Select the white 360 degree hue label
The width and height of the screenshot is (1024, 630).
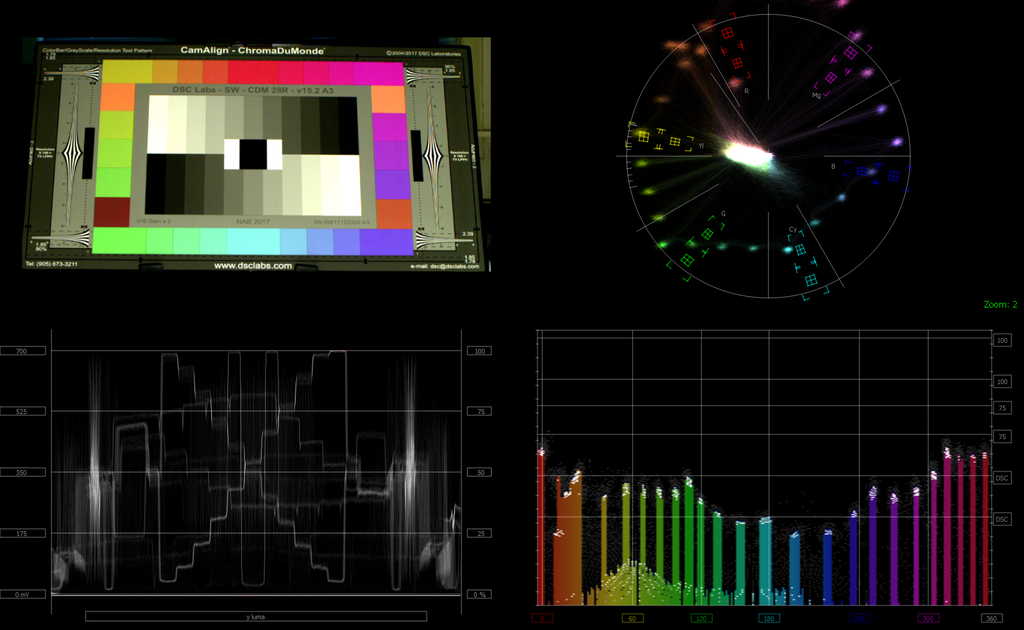click(x=991, y=618)
